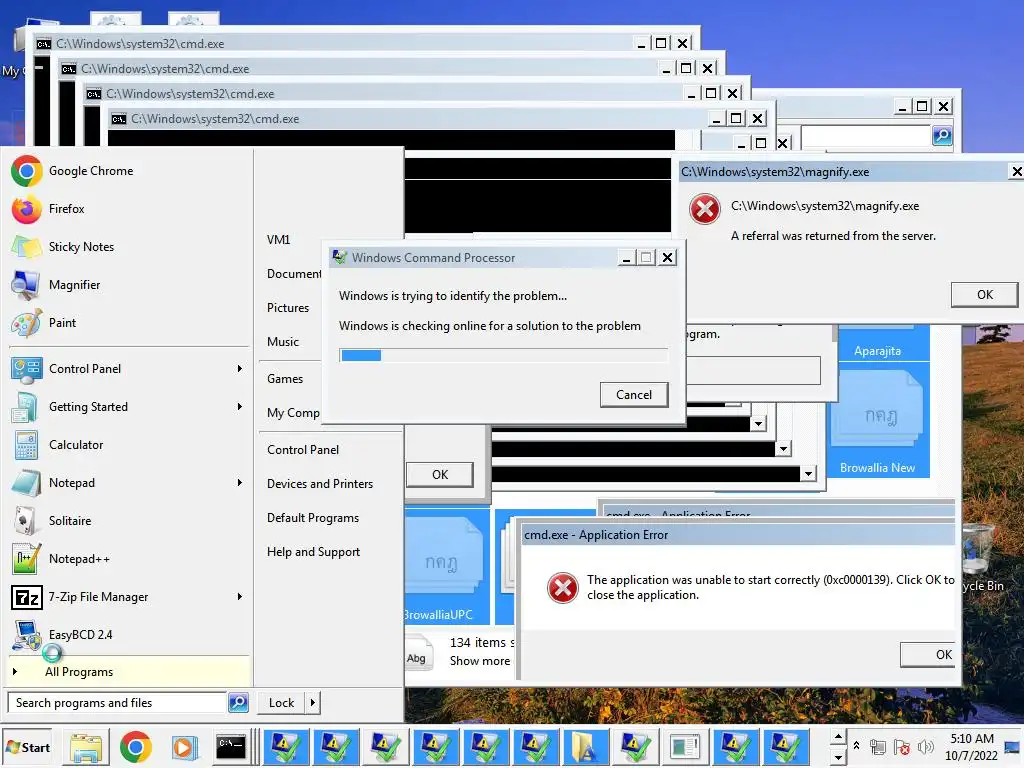The height and width of the screenshot is (768, 1024).
Task: Expand the Notepad recent files arrow
Action: pyautogui.click(x=240, y=483)
